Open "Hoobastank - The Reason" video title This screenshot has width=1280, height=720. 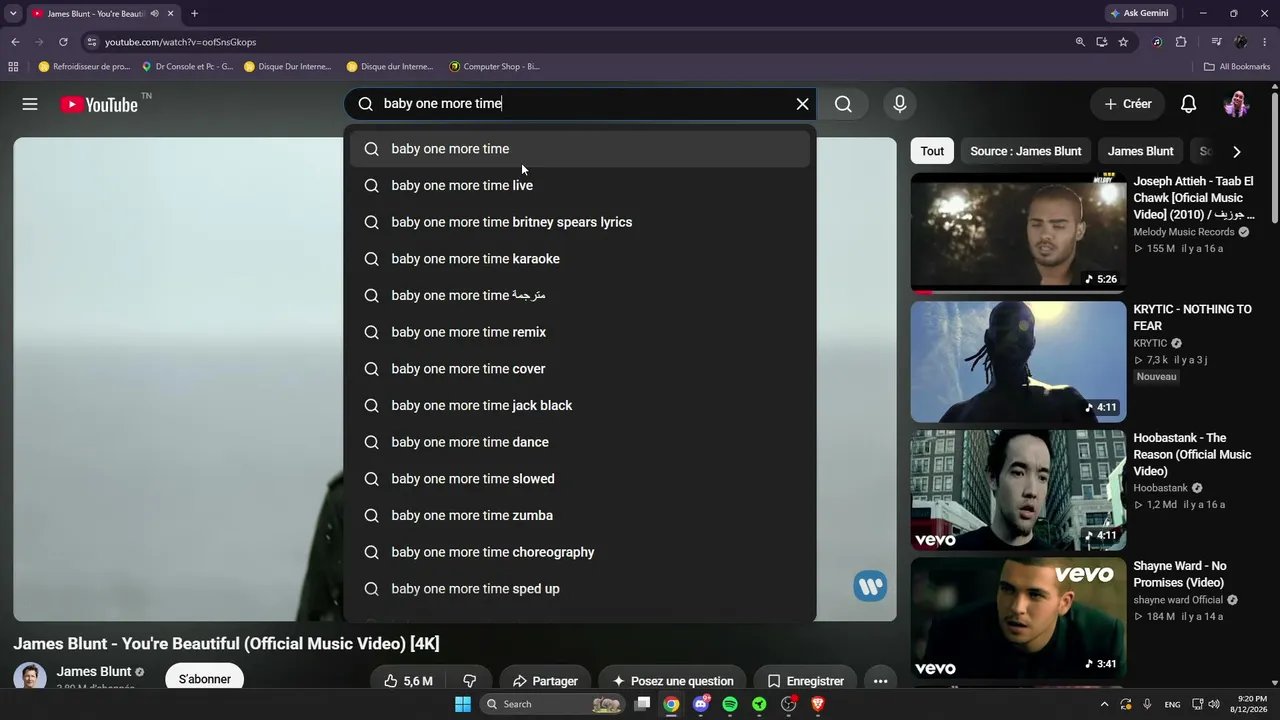point(1192,454)
